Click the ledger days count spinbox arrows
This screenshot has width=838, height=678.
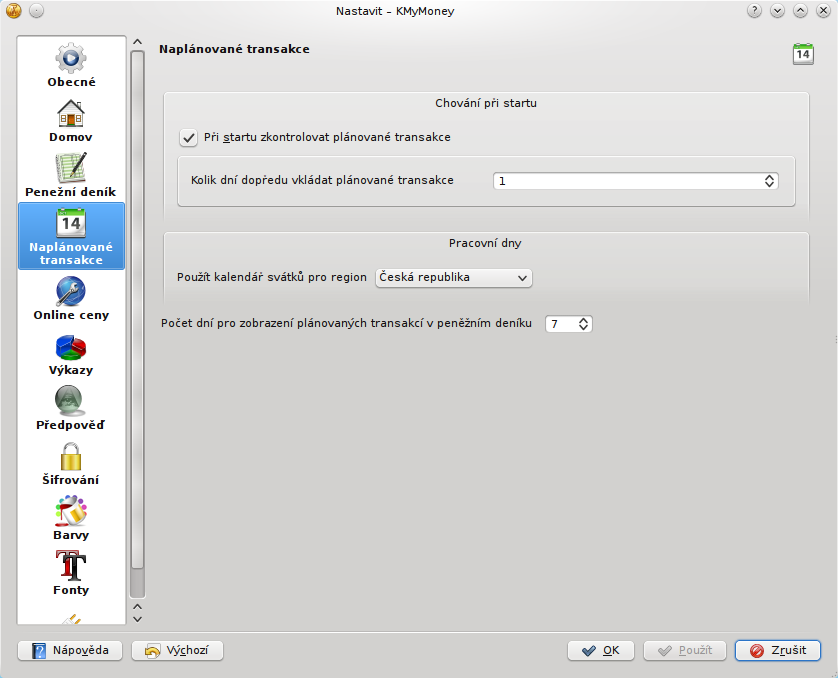583,324
